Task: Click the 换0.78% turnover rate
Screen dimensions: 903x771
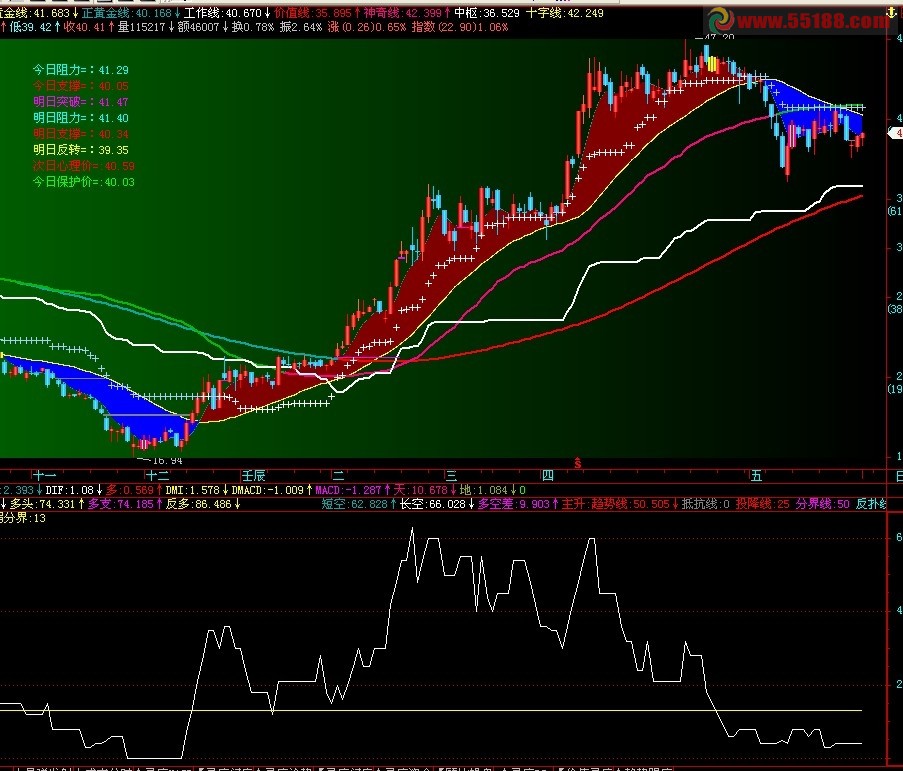Action: point(253,27)
